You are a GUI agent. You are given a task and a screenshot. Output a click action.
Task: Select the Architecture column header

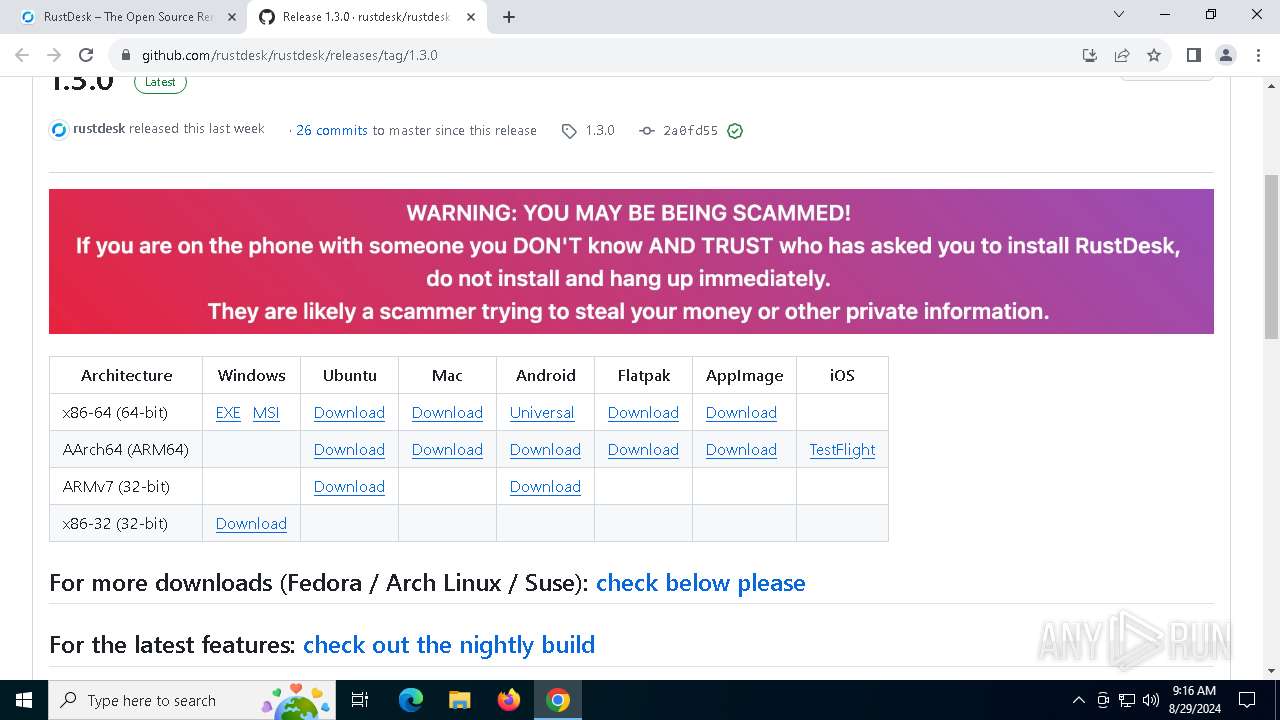[126, 376]
